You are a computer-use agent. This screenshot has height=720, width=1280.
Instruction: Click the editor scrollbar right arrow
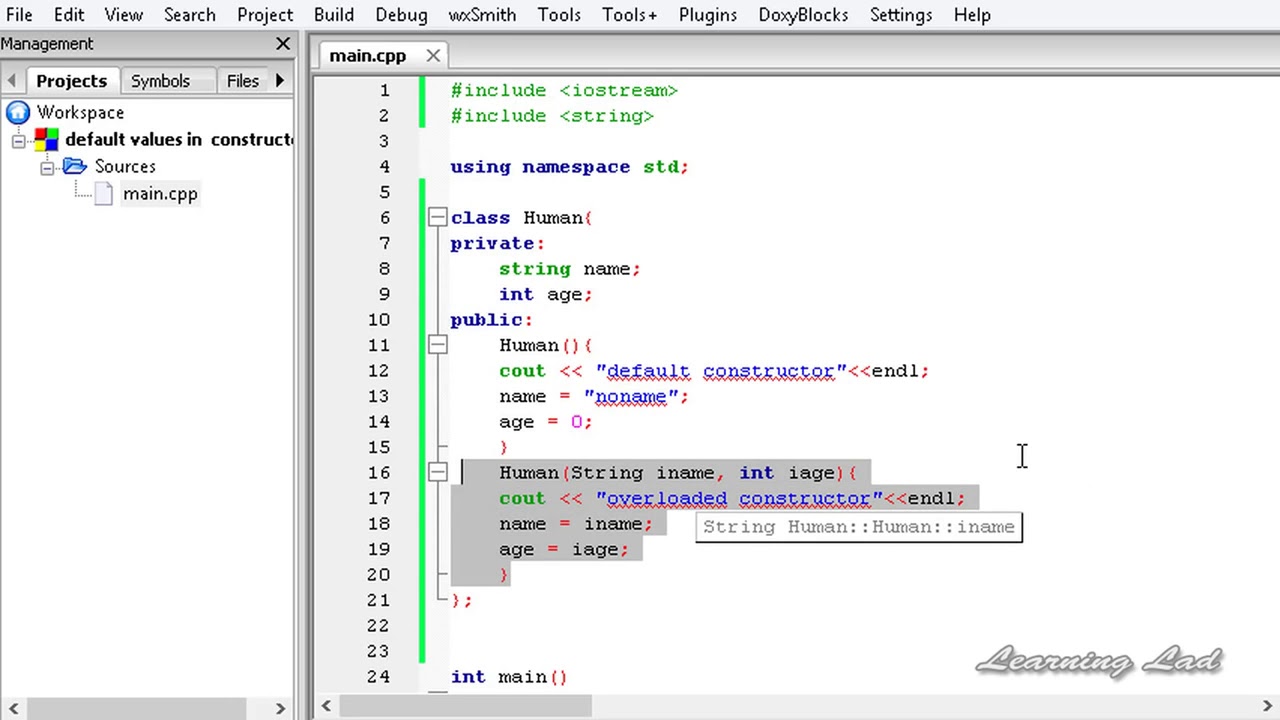(1266, 707)
